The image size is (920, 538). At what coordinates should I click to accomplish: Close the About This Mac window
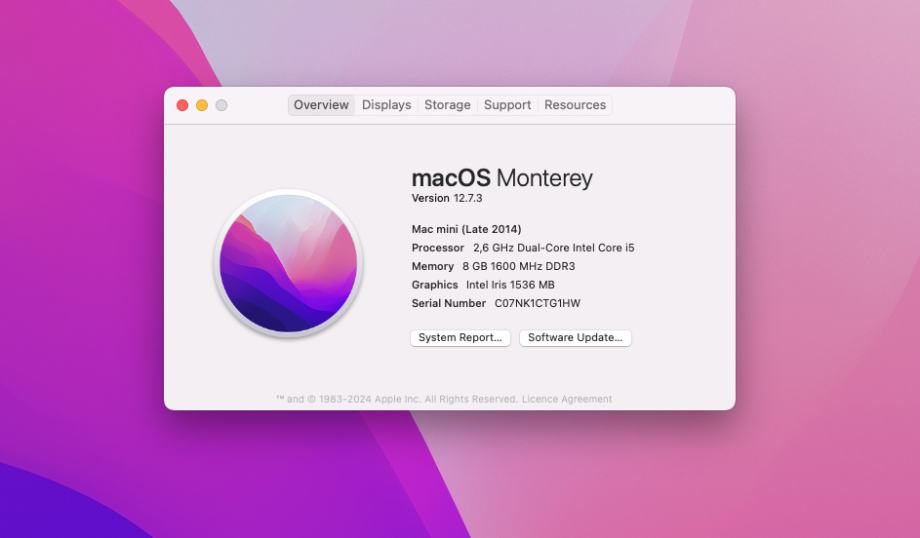pos(182,105)
